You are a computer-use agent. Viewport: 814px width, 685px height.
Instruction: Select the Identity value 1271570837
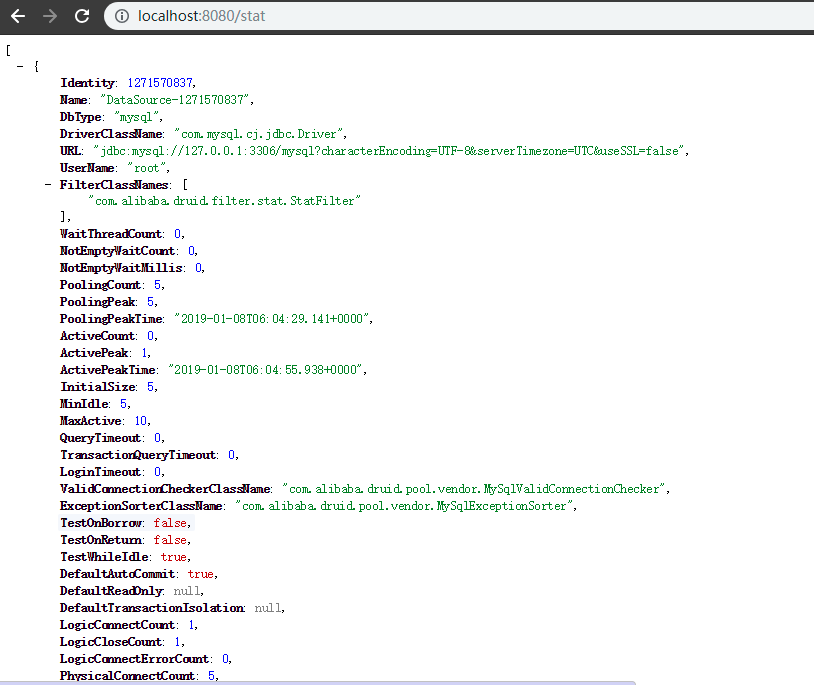(x=161, y=83)
